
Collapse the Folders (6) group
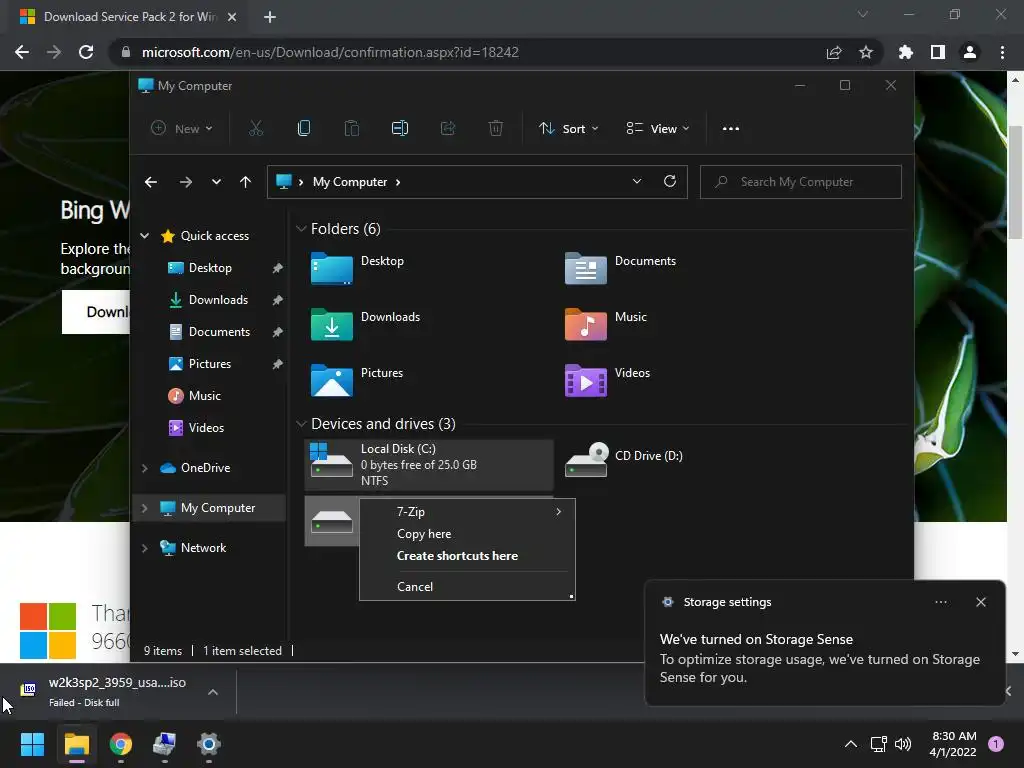[x=301, y=229]
